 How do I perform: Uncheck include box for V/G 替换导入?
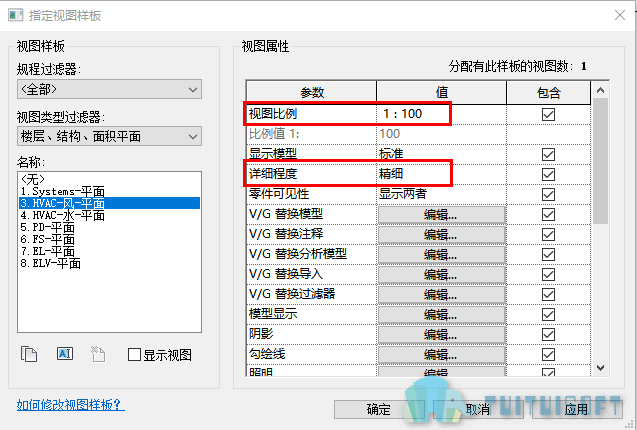coord(548,274)
